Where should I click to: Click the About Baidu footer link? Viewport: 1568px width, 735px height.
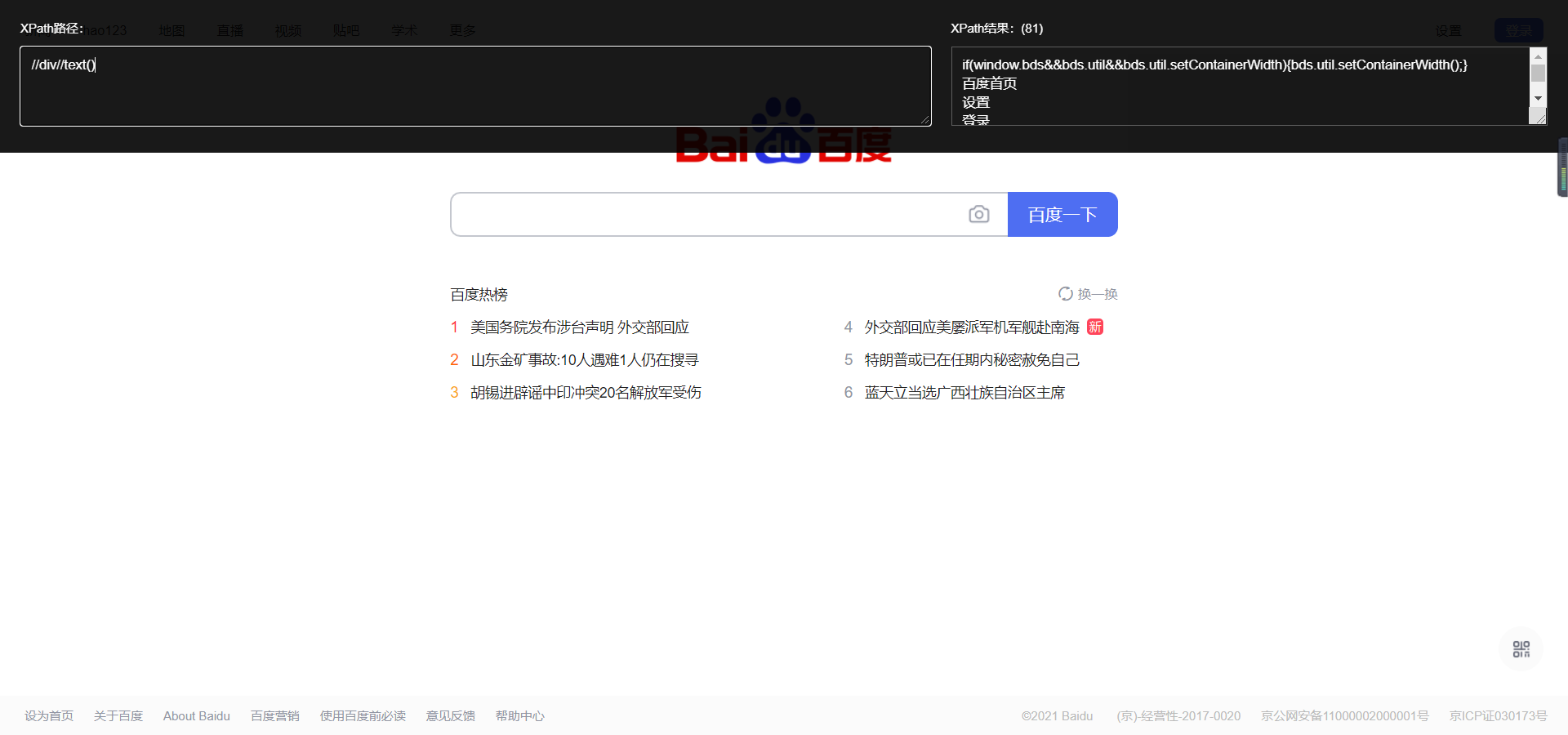196,715
